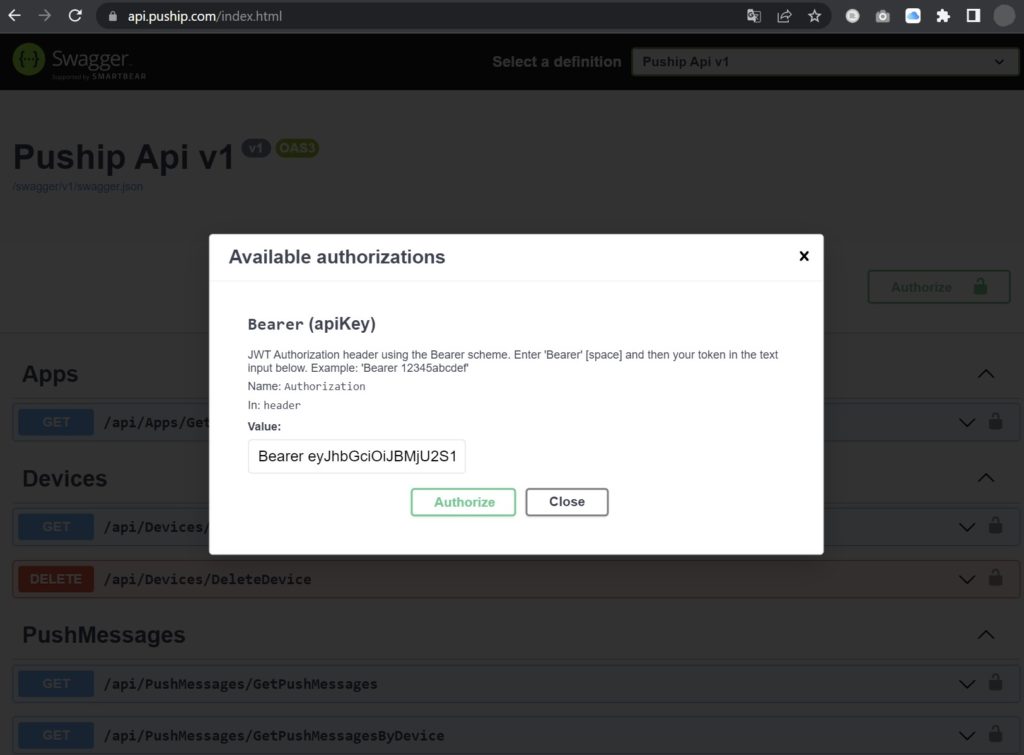Click the DELETE method badge
Viewport: 1024px width, 755px height.
56,579
